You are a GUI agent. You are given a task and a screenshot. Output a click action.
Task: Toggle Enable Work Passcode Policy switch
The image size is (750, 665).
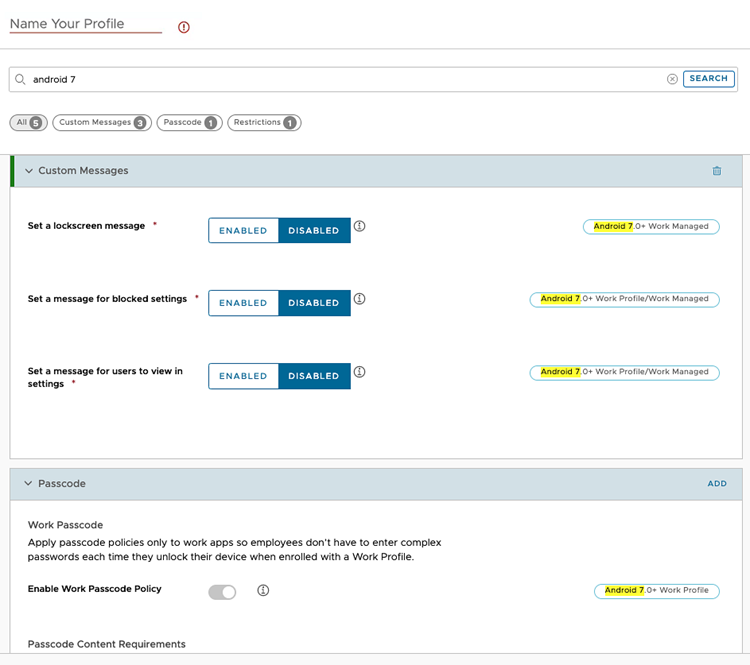222,592
